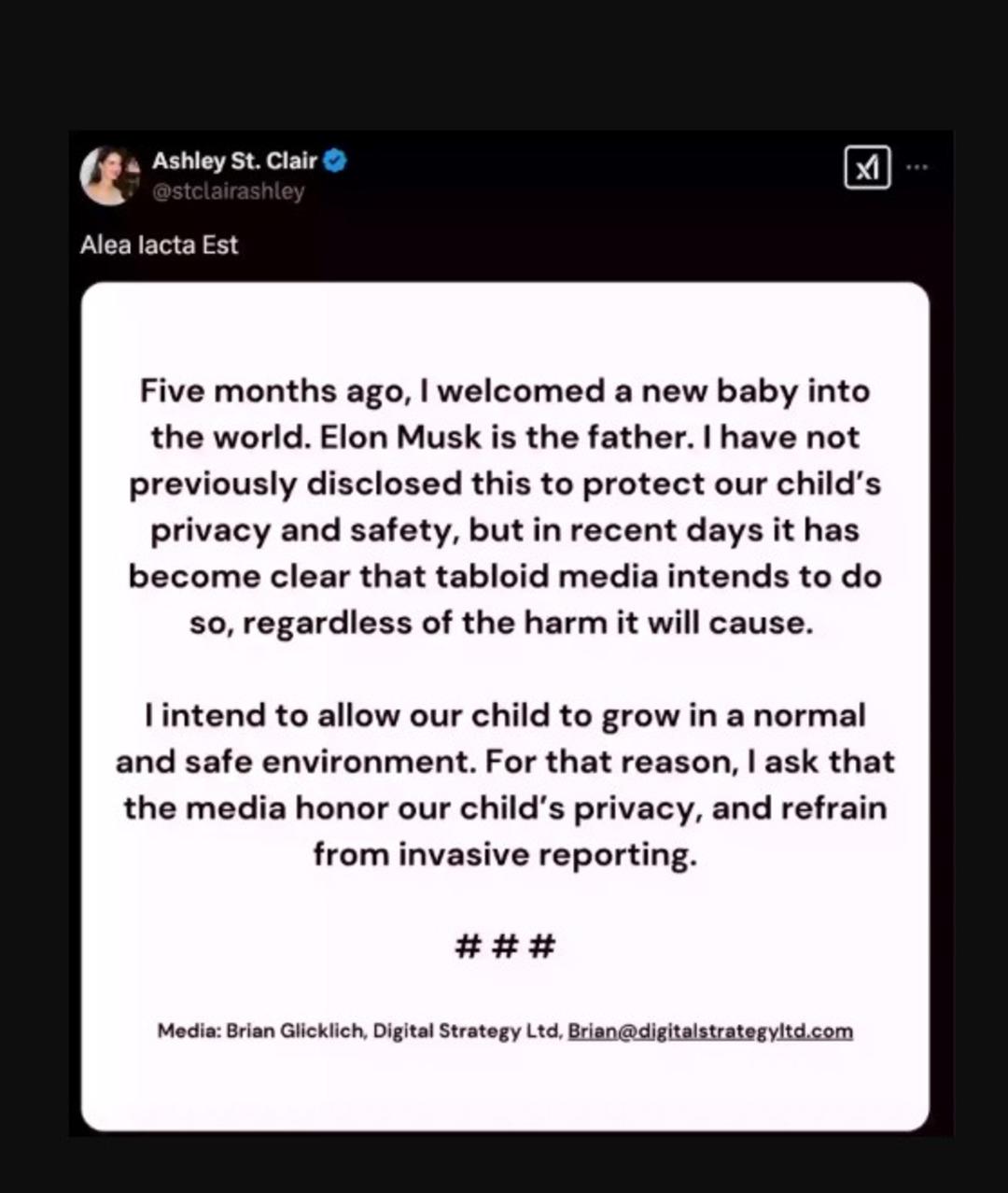1008x1193 pixels.
Task: Click the '# # #' end marker
Action: 505,947
